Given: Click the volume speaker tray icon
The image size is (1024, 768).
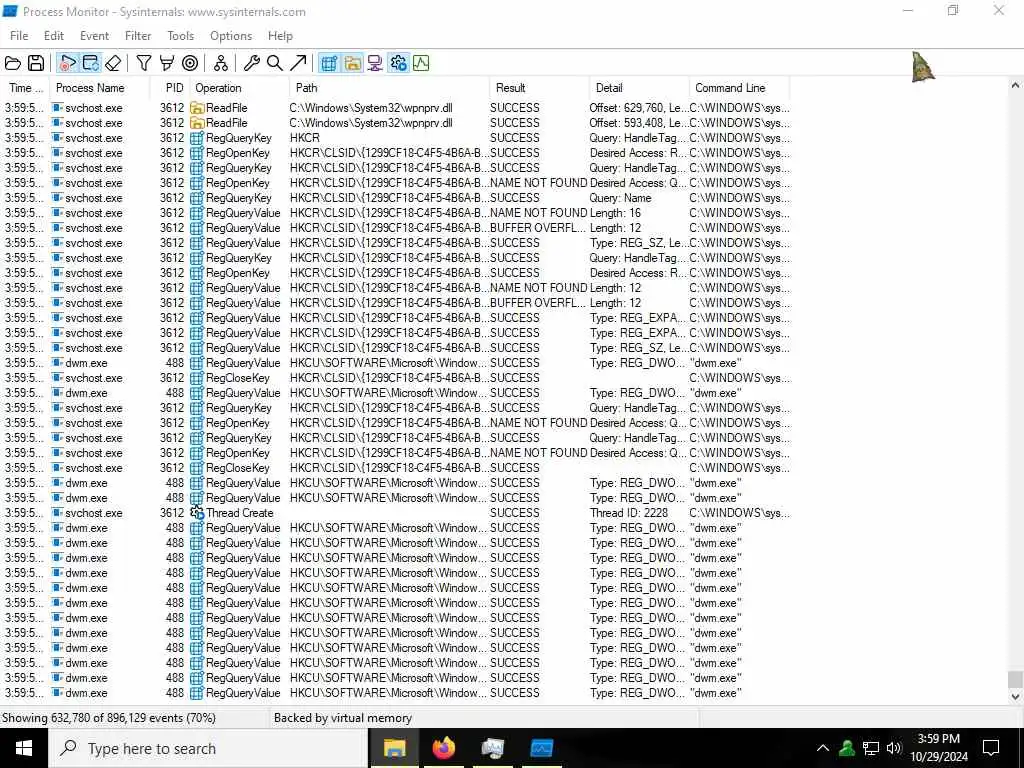Looking at the screenshot, I should tap(894, 748).
